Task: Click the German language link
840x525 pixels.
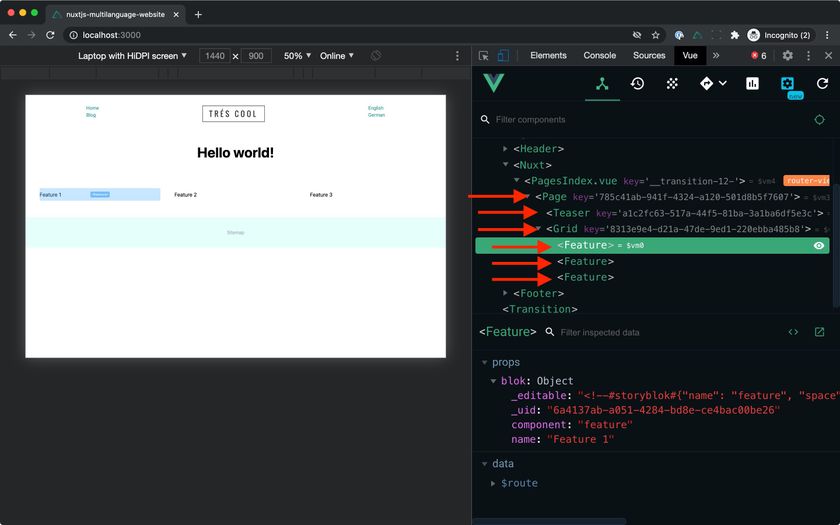Action: tap(376, 115)
